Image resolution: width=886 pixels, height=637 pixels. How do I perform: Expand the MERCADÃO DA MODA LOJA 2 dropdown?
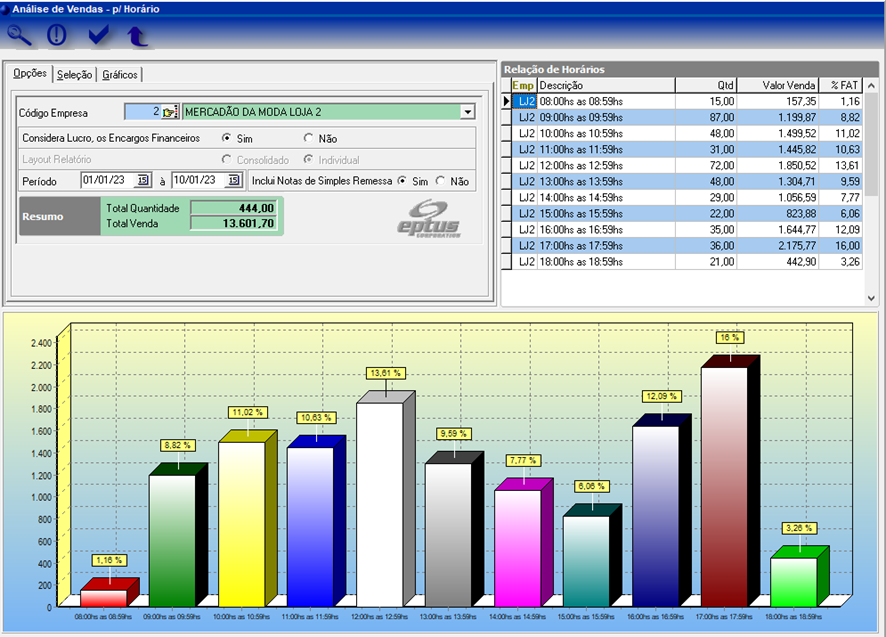coord(467,112)
